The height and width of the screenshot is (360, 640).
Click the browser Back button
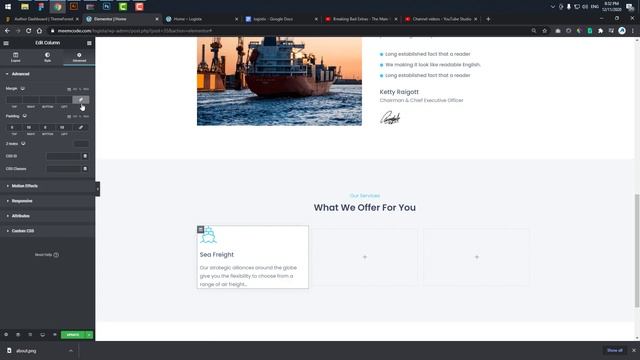point(7,31)
